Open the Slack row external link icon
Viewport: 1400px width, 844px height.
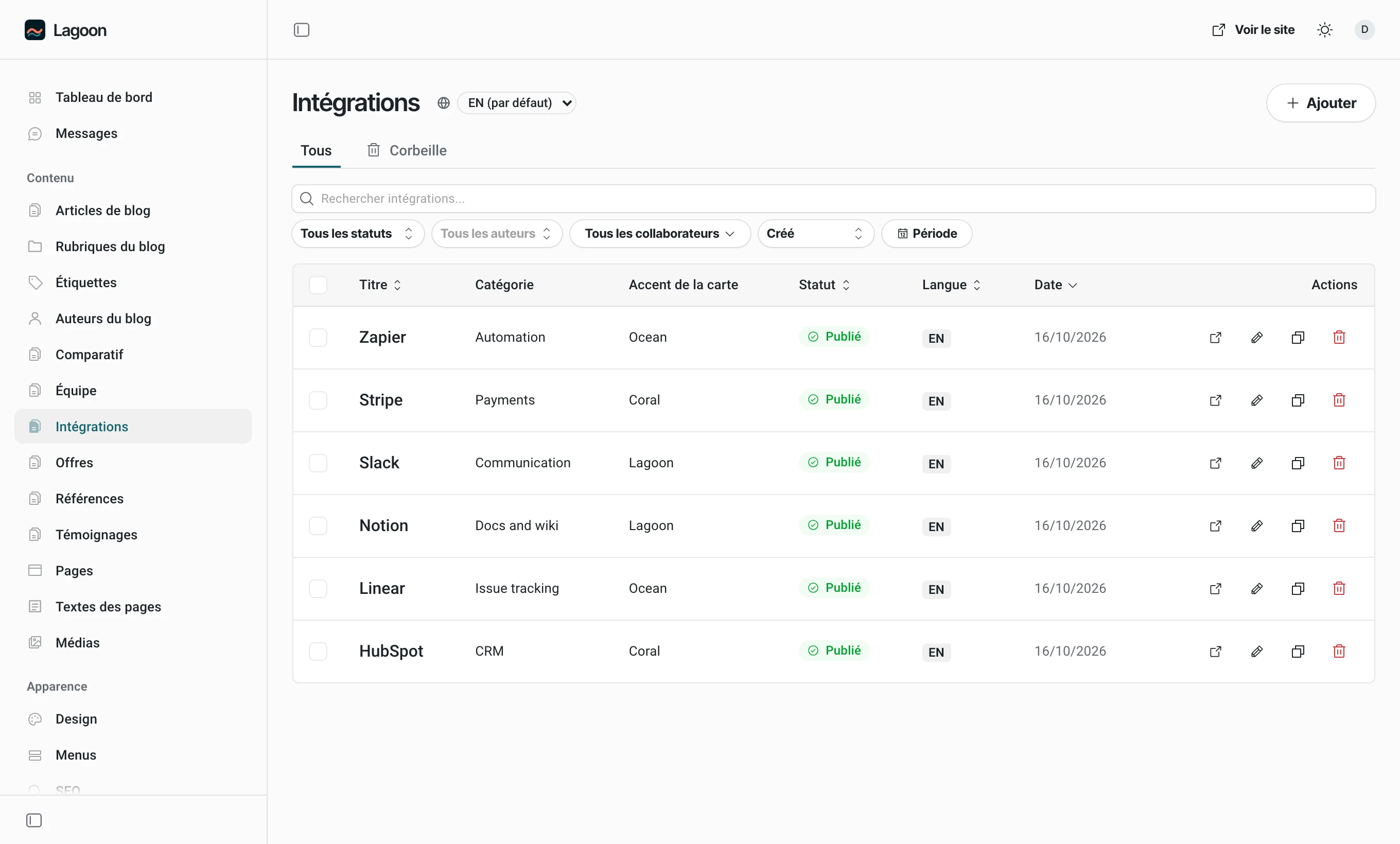pos(1215,463)
